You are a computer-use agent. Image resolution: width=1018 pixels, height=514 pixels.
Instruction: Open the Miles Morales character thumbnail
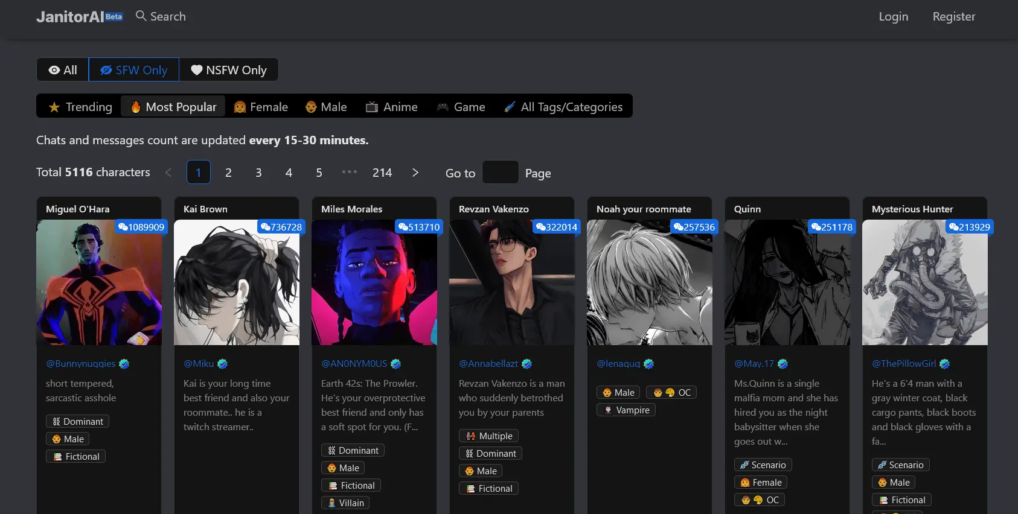coord(374,282)
